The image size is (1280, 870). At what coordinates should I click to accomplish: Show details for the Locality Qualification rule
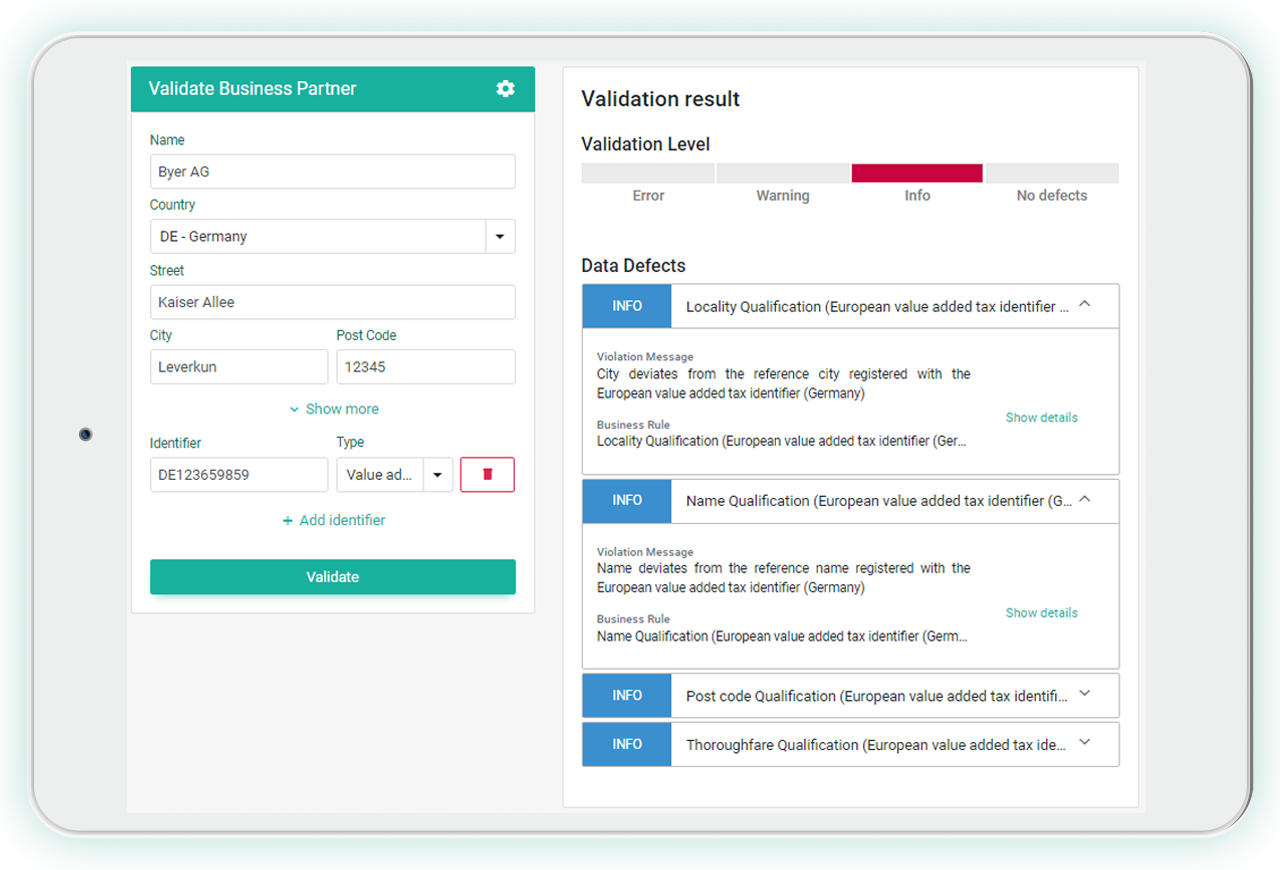click(1041, 417)
